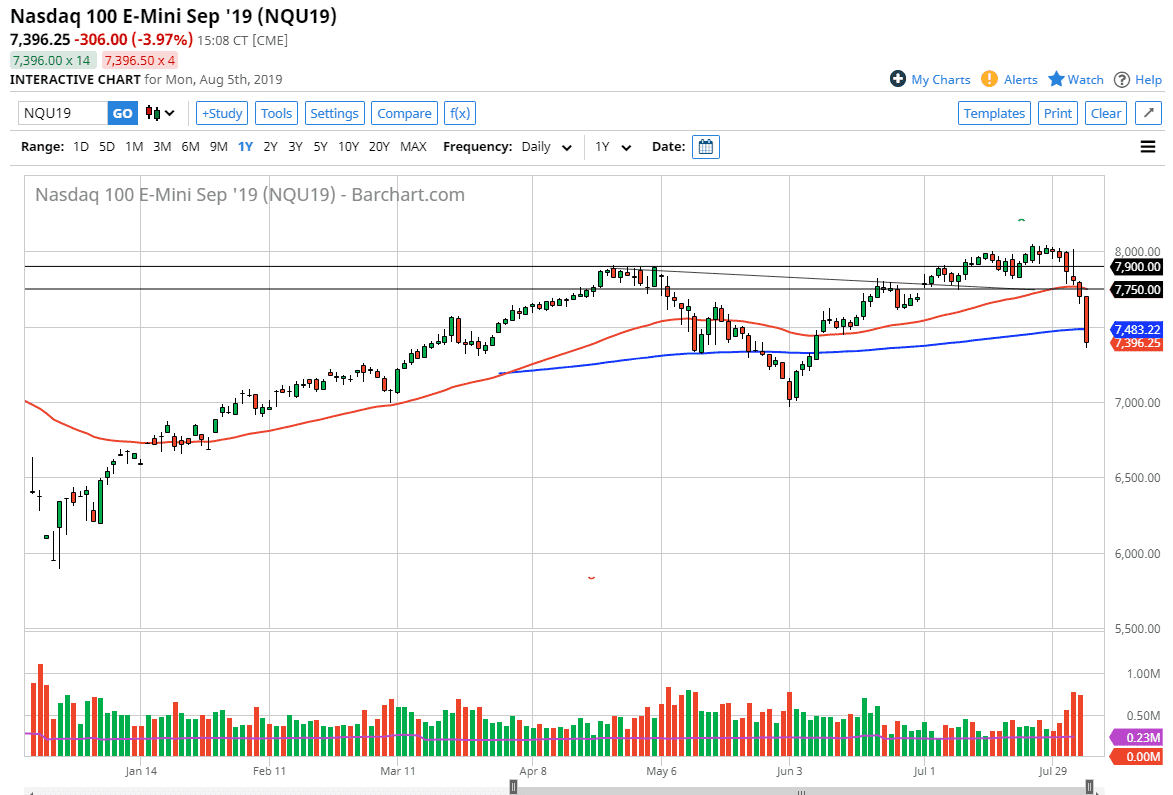Enable the MAX range view
This screenshot has width=1173, height=795.
tap(413, 146)
